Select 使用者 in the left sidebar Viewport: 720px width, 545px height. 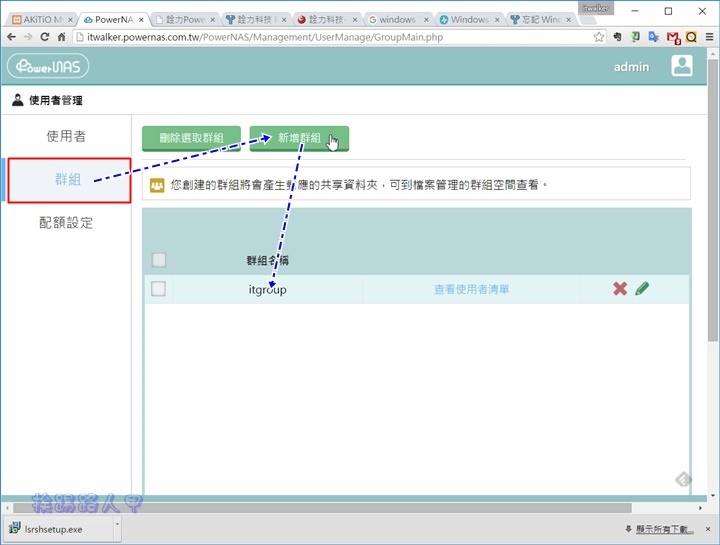pyautogui.click(x=66, y=136)
